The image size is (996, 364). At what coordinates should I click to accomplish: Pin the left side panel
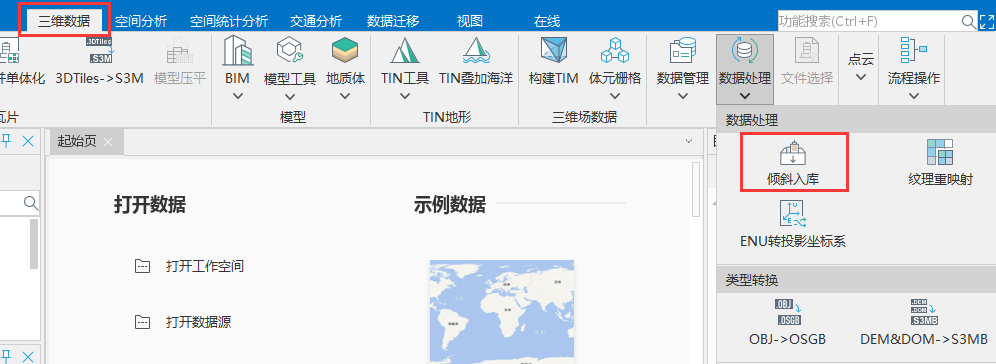[x=7, y=140]
